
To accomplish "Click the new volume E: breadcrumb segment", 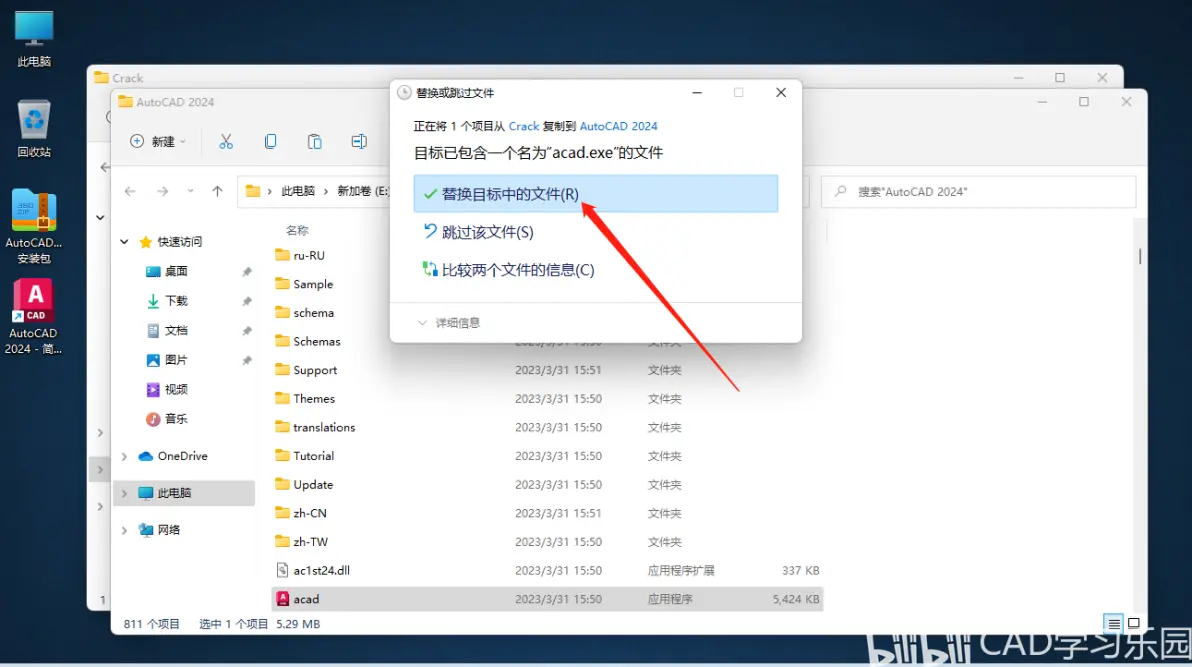I will pos(363,192).
